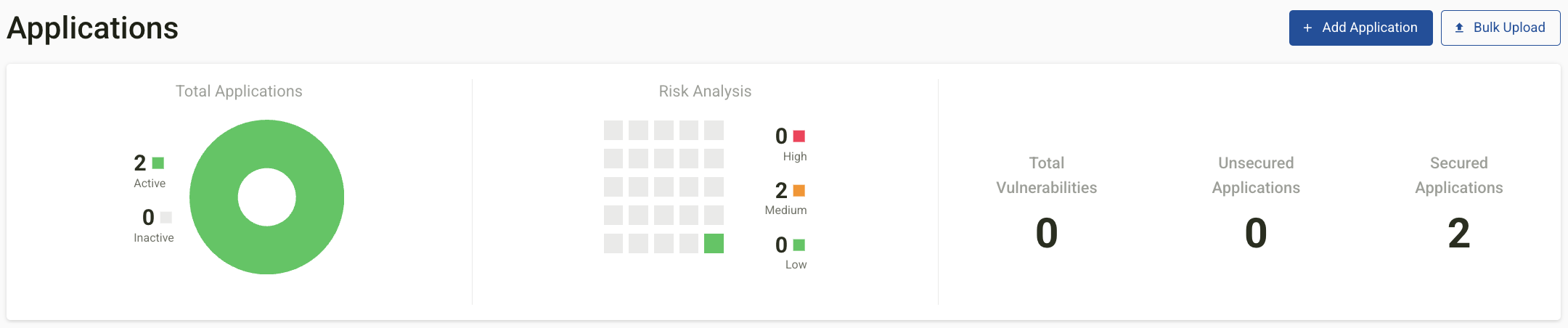Click the grey Inactive legend square
This screenshot has width=1568, height=328.
[166, 217]
